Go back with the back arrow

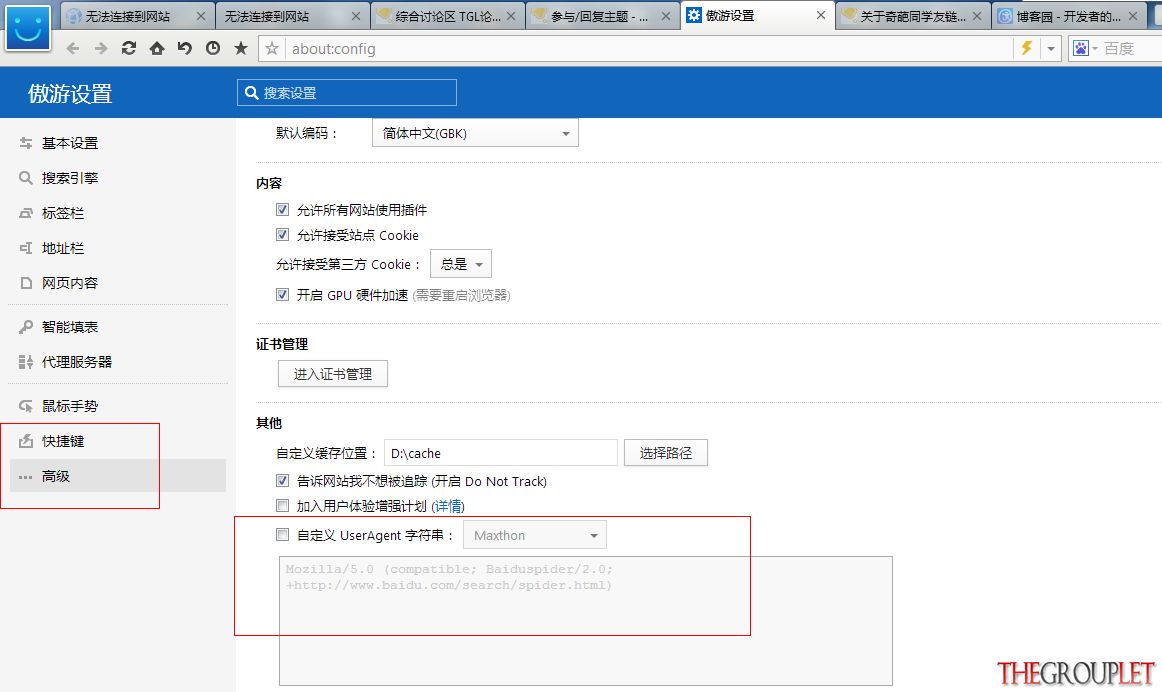[73, 49]
